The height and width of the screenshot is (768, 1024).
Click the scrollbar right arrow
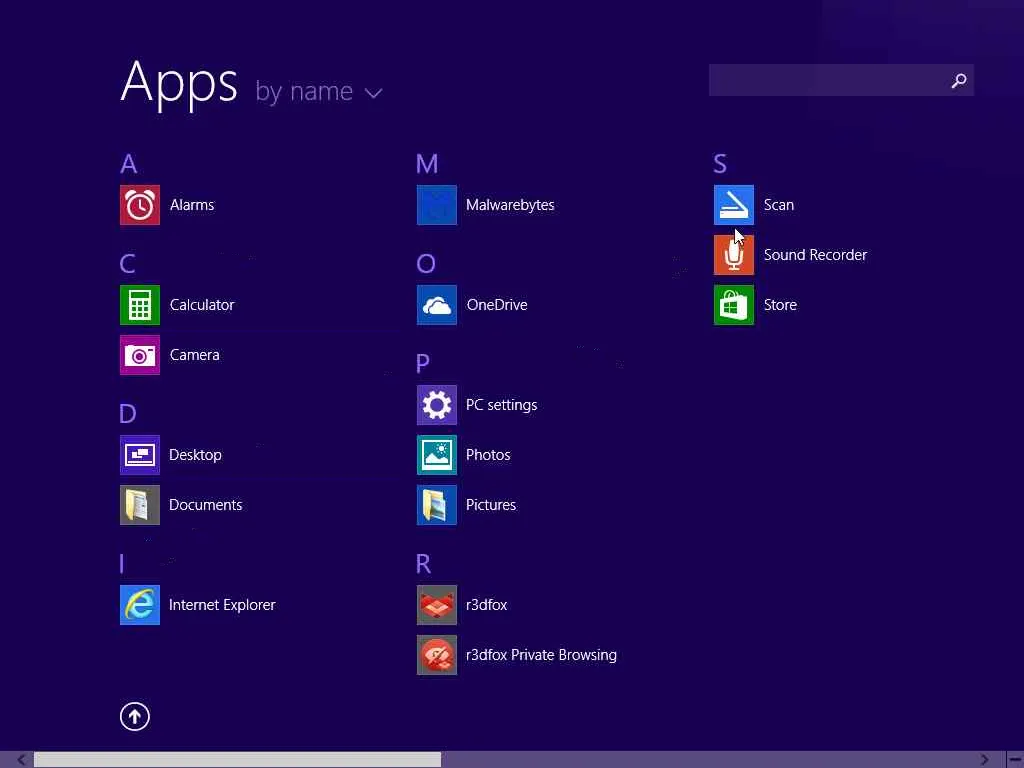pos(984,760)
